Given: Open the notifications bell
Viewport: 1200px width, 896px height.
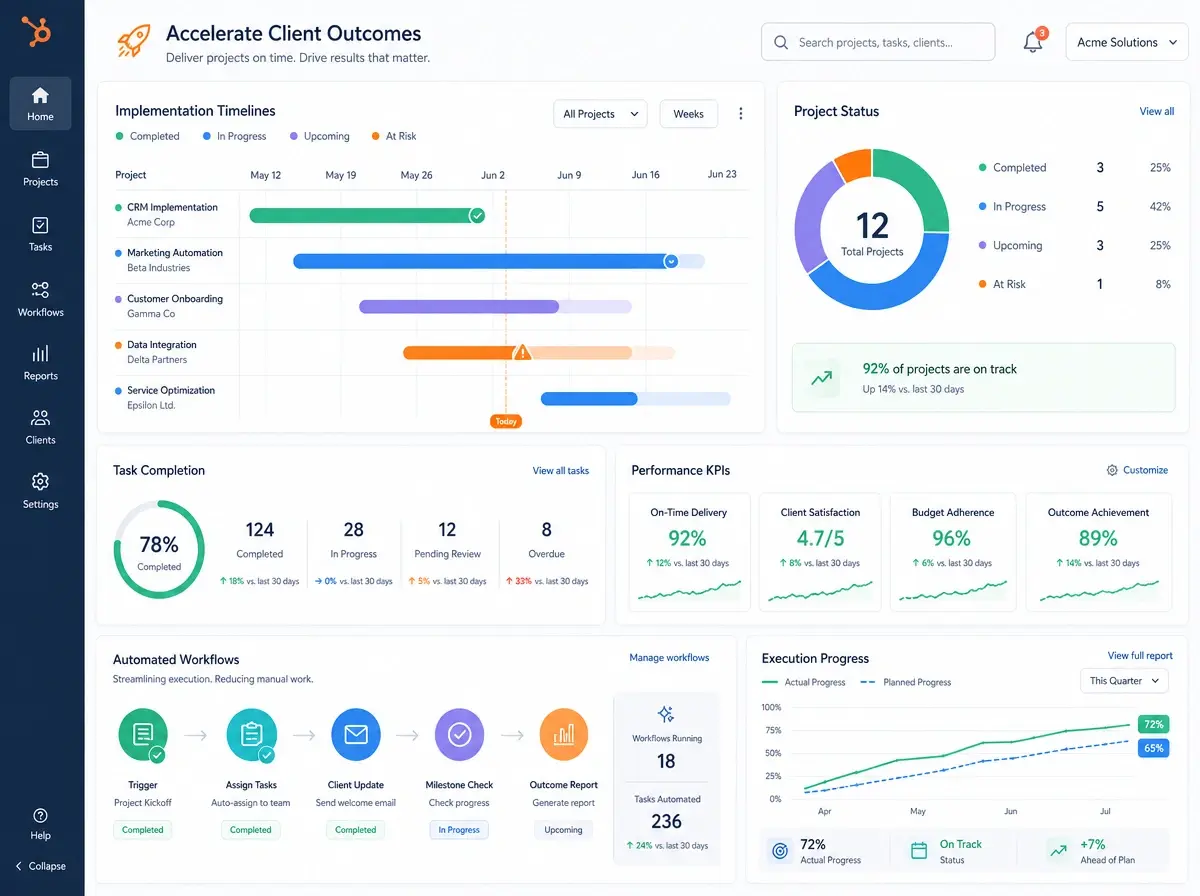Looking at the screenshot, I should coord(1033,43).
